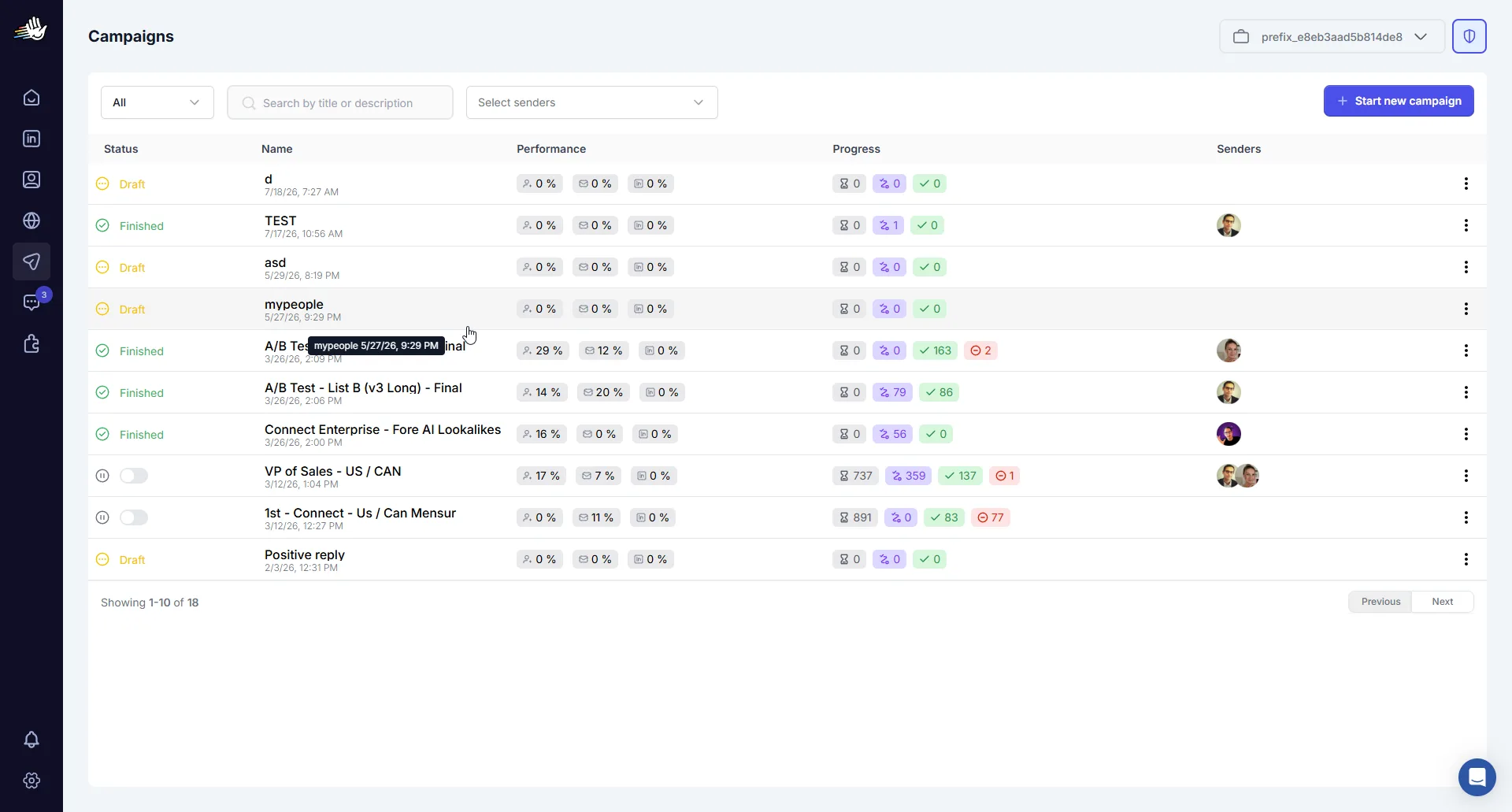Click the Progress column header
This screenshot has width=1512, height=812.
pyautogui.click(x=856, y=149)
